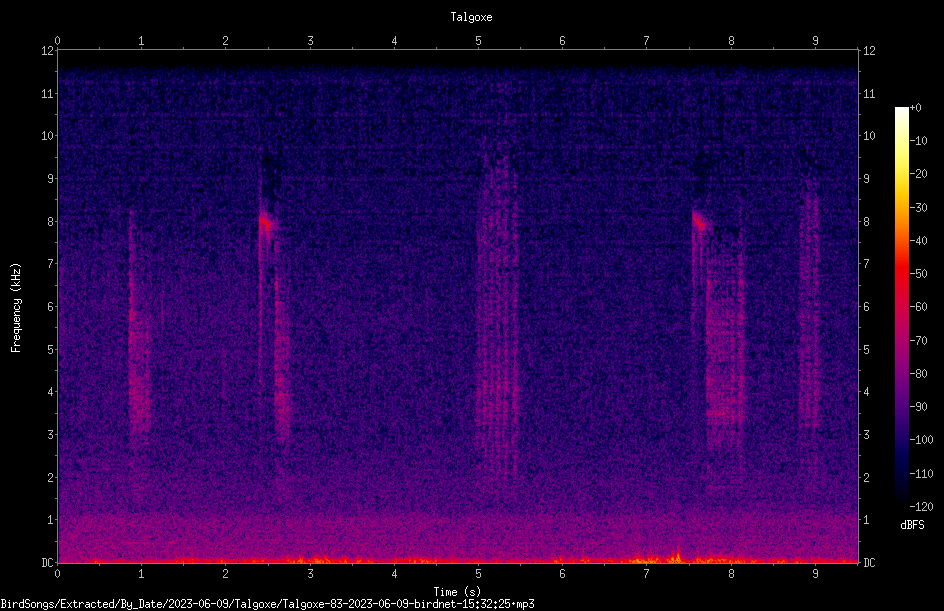Click the bright 8 kHz chirp near 2.5 seconds
The height and width of the screenshot is (611, 944).
point(266,222)
